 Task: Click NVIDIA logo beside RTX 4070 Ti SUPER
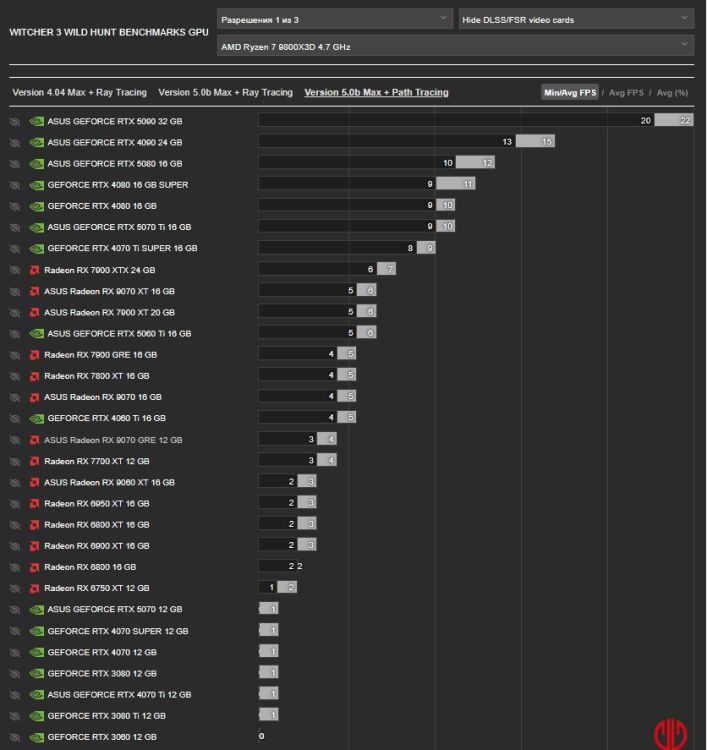pyautogui.click(x=37, y=248)
